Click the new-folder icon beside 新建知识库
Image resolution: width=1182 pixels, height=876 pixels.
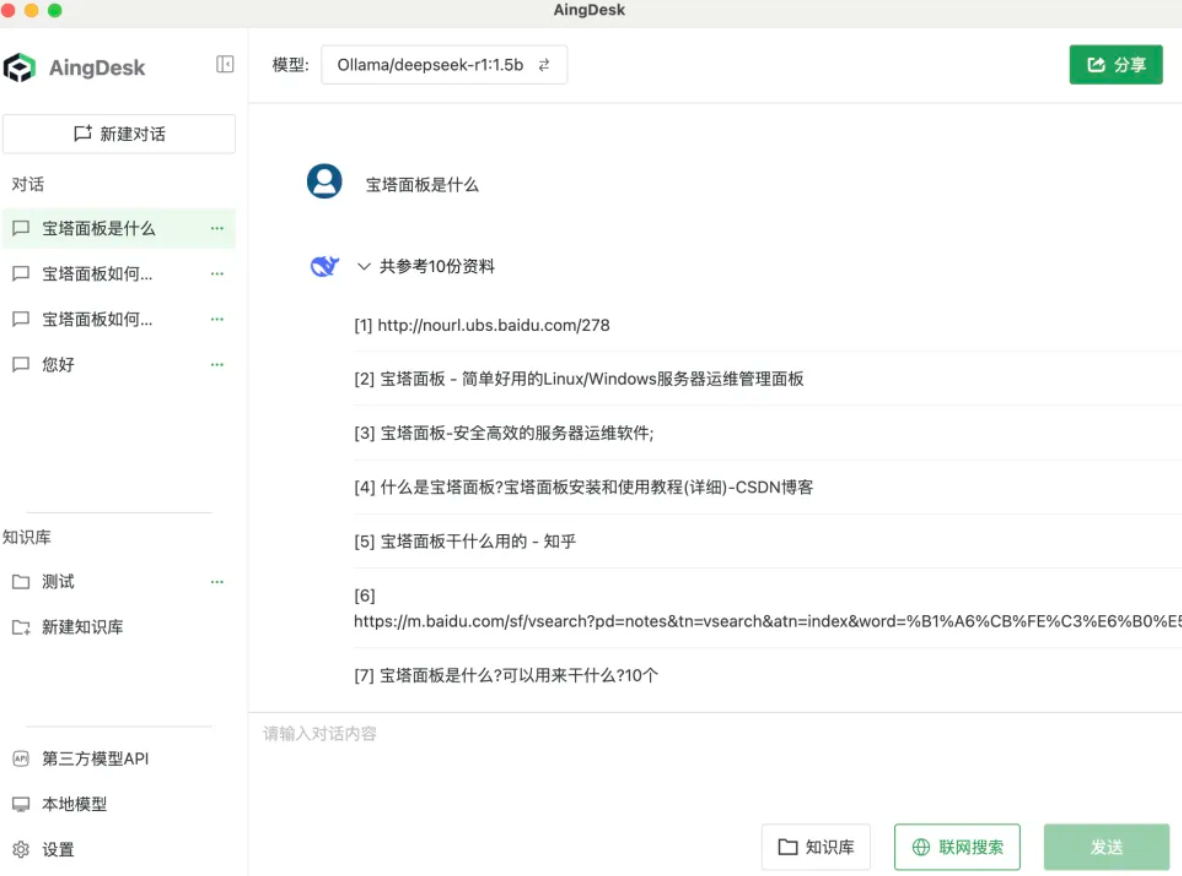coord(21,627)
